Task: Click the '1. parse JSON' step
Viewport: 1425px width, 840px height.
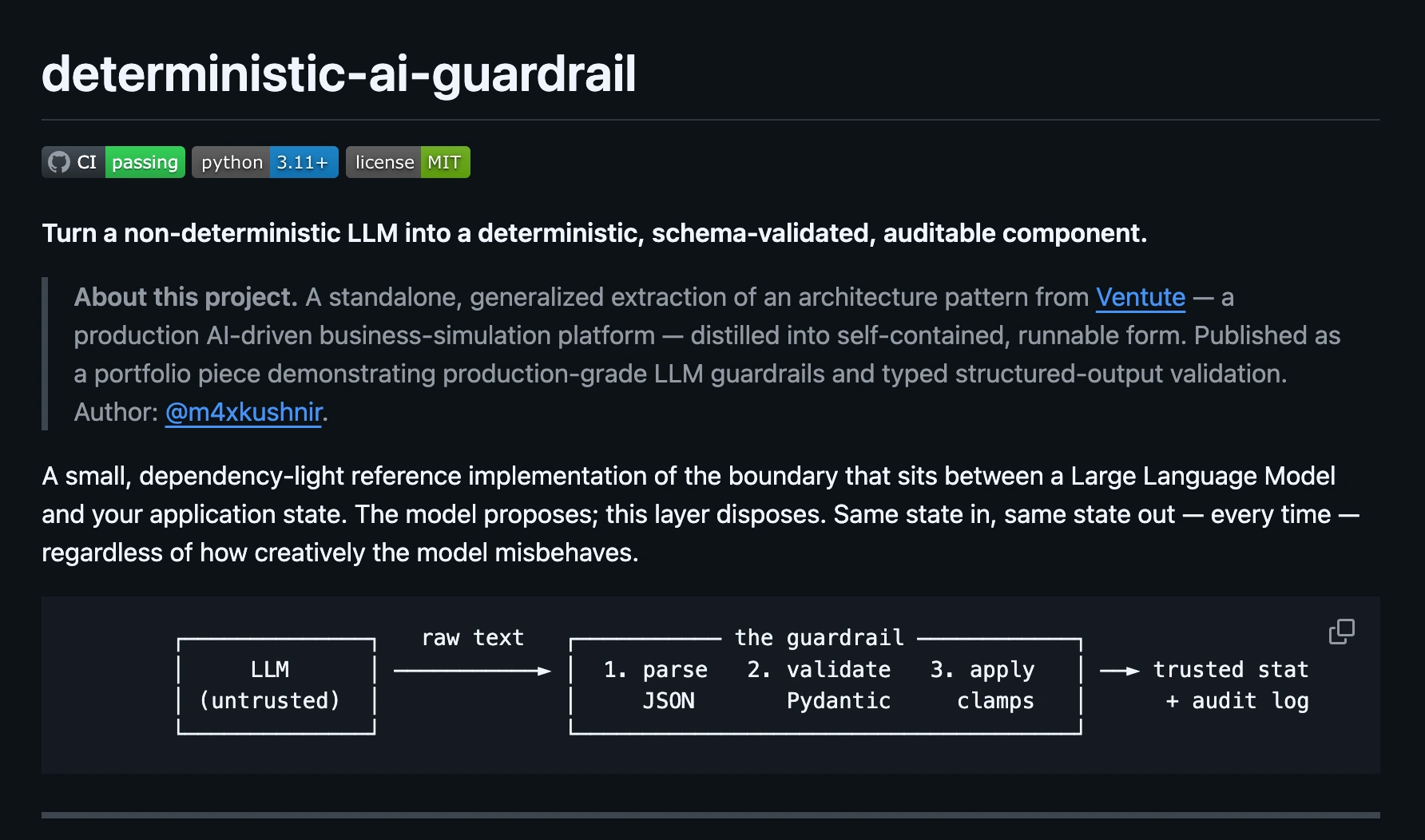Action: pos(656,685)
